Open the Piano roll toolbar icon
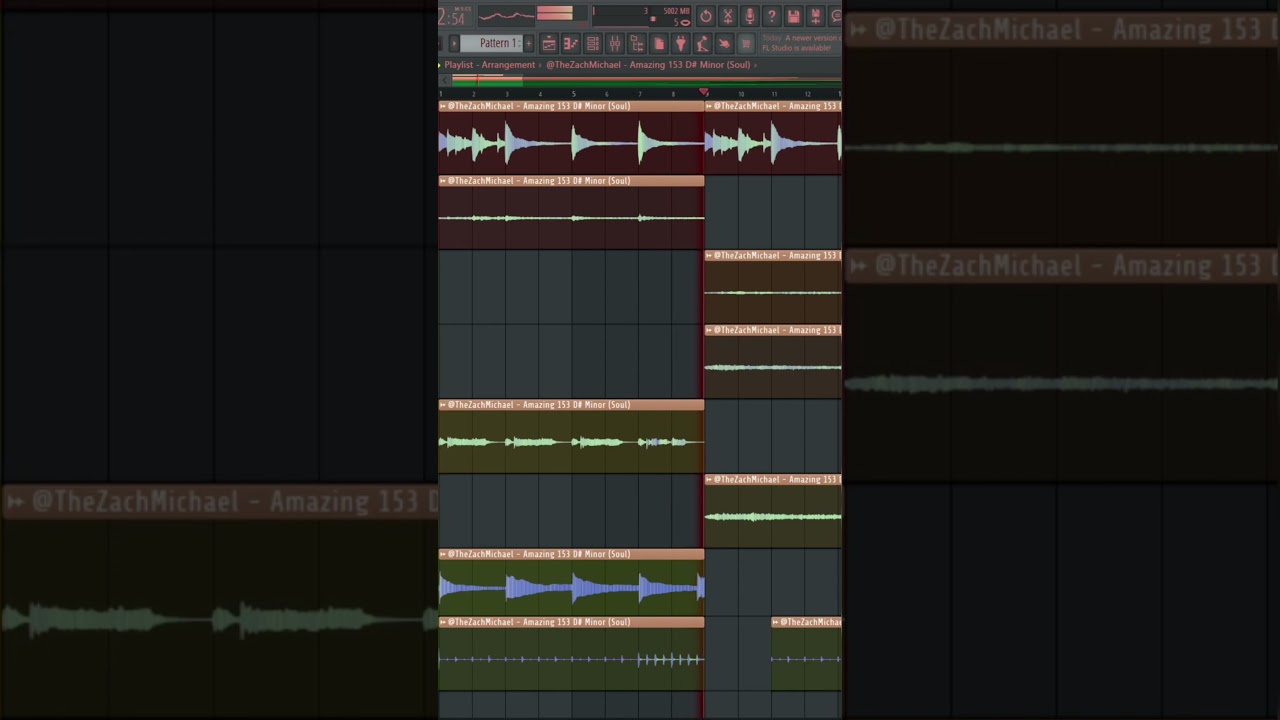 [571, 44]
